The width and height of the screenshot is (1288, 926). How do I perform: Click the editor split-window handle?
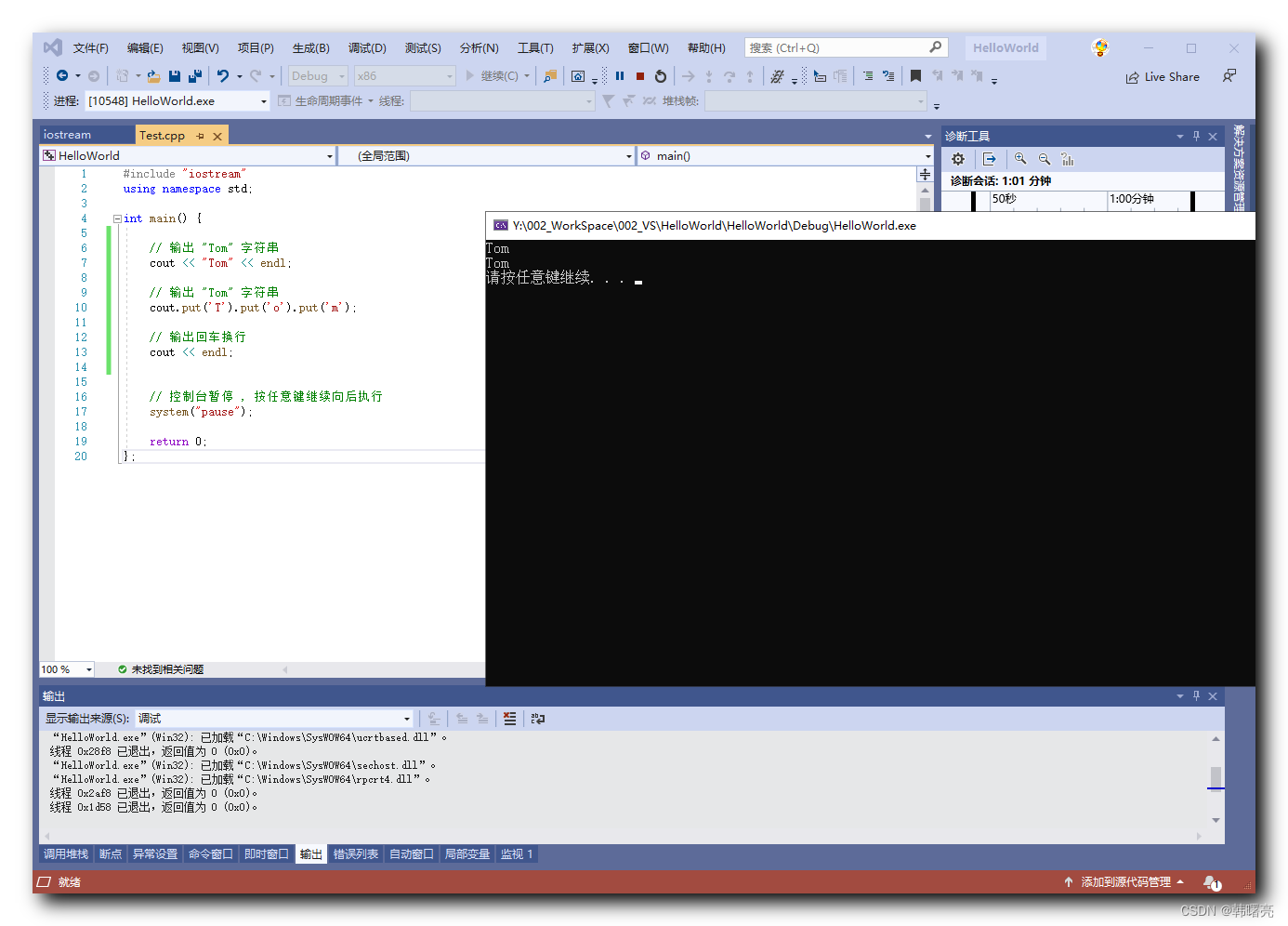[926, 175]
